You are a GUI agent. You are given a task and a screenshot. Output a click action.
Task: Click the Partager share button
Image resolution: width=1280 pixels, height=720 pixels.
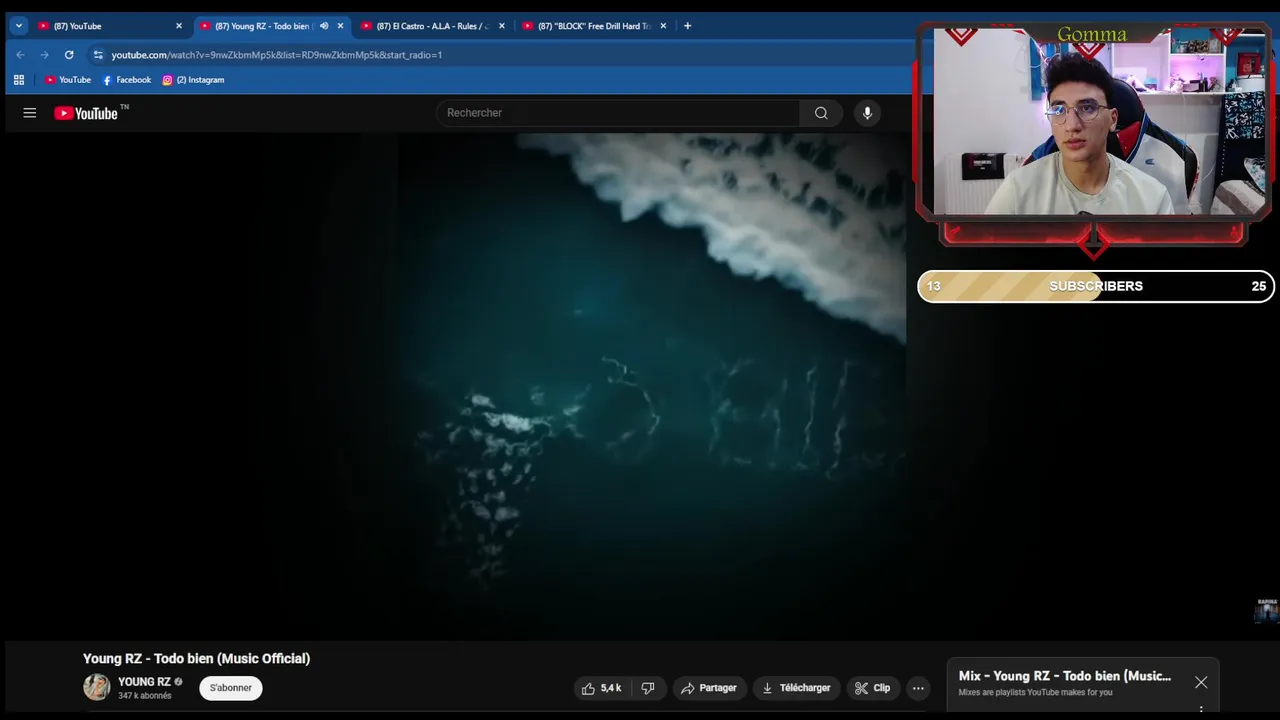click(709, 688)
